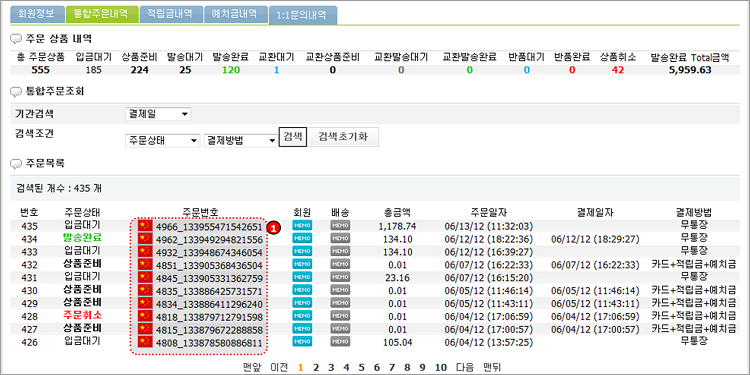Open member MEMO for order 4808_133878580886811
This screenshot has width=750, height=375.
point(302,342)
